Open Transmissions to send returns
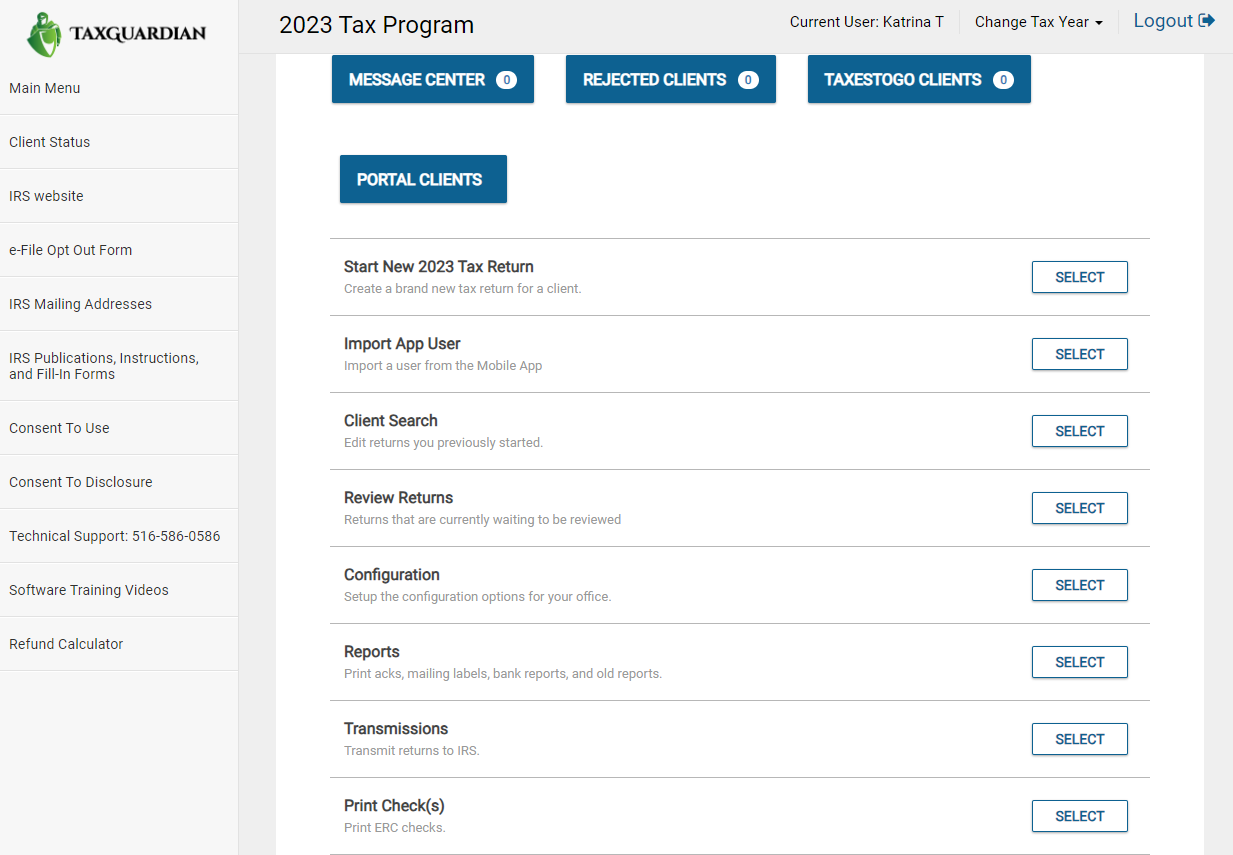 (1079, 739)
